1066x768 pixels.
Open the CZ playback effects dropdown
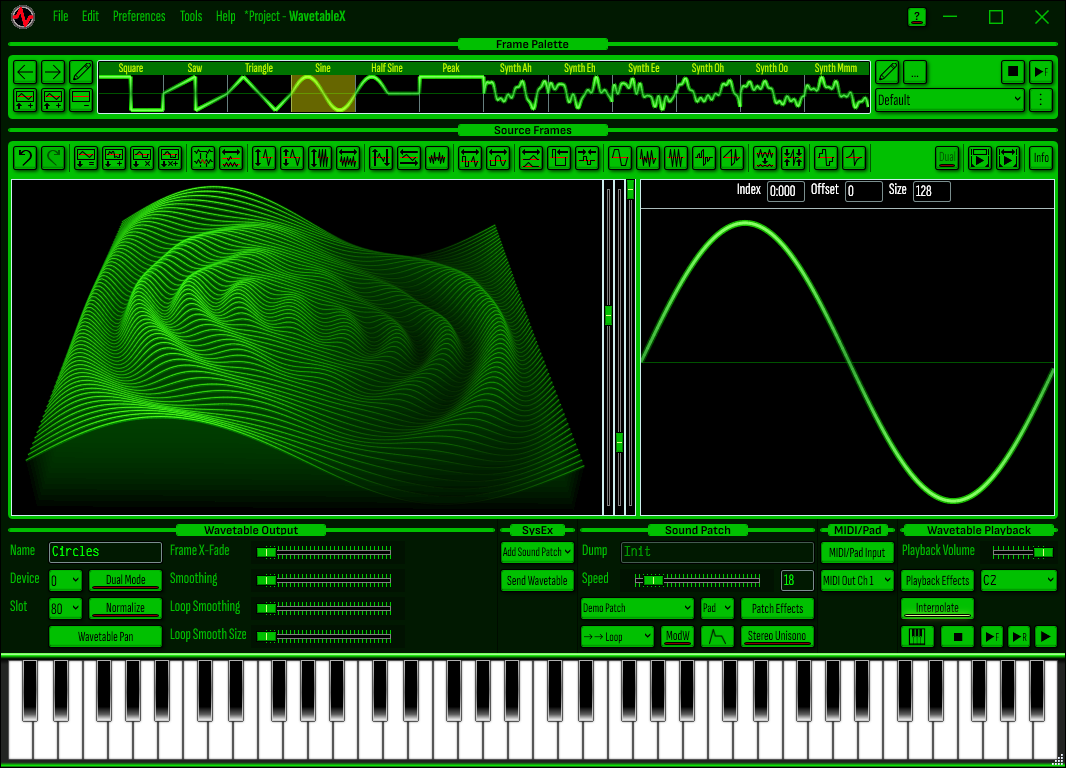coord(1018,580)
